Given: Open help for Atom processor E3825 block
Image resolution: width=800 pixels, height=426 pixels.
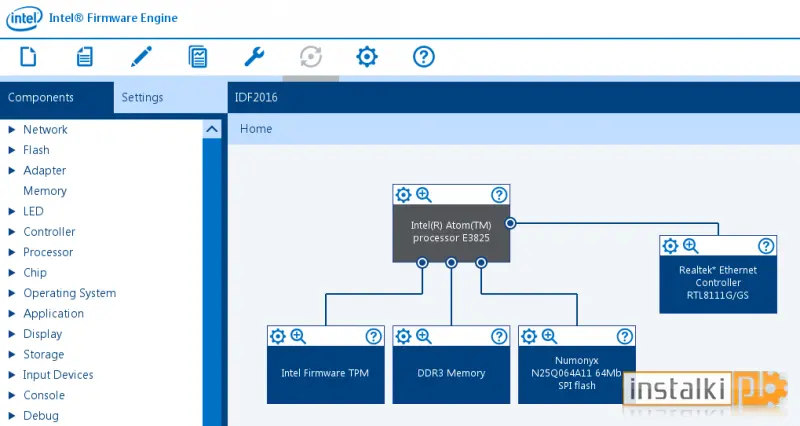Looking at the screenshot, I should (x=499, y=195).
